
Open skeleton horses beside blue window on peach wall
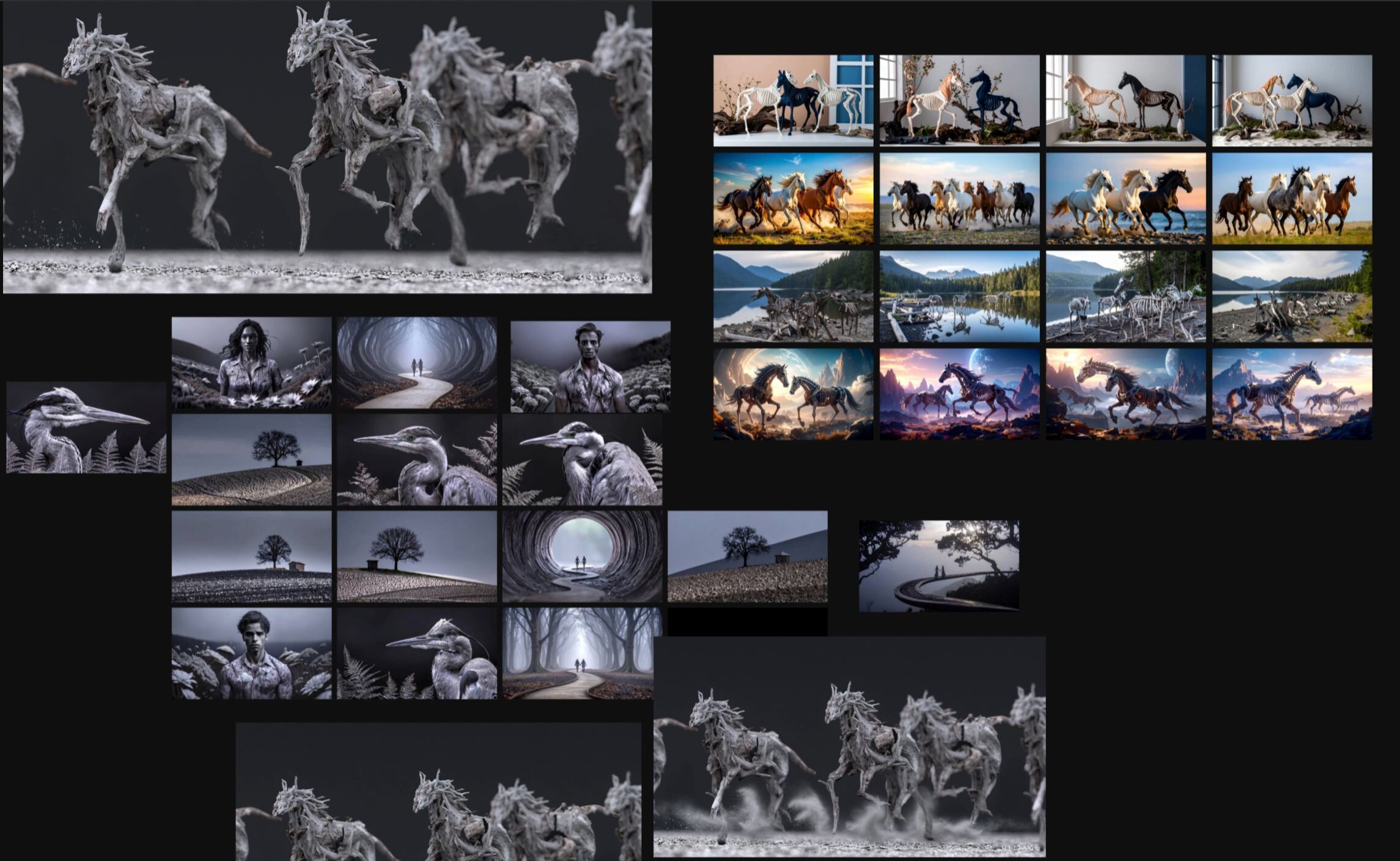(793, 101)
